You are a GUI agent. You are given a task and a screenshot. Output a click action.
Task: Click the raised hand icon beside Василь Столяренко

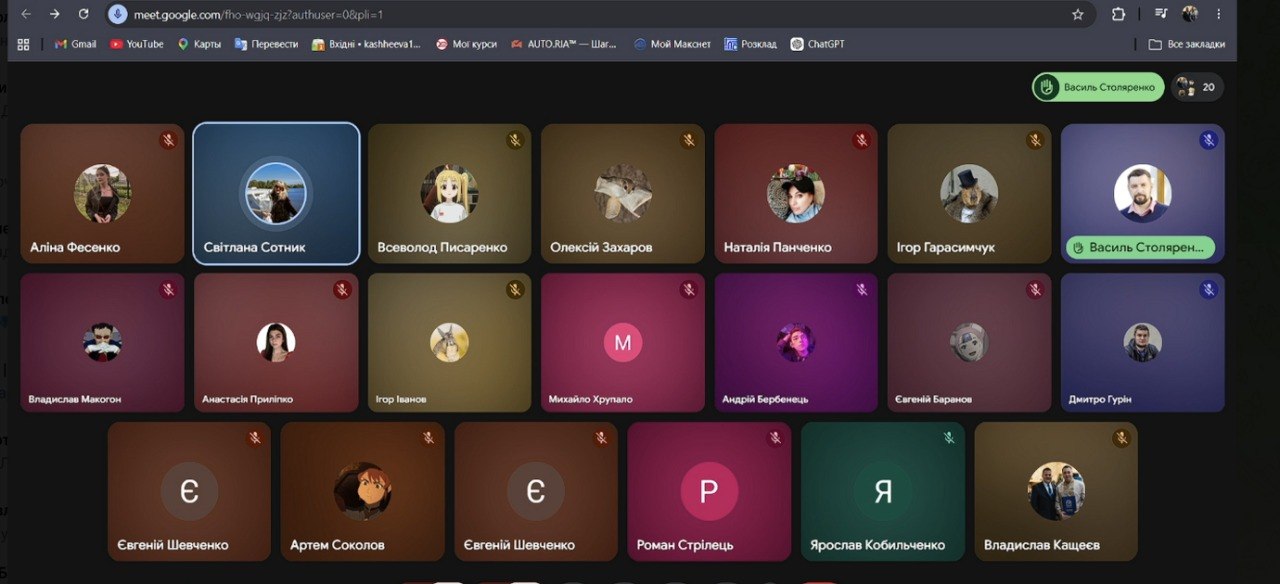[1047, 87]
